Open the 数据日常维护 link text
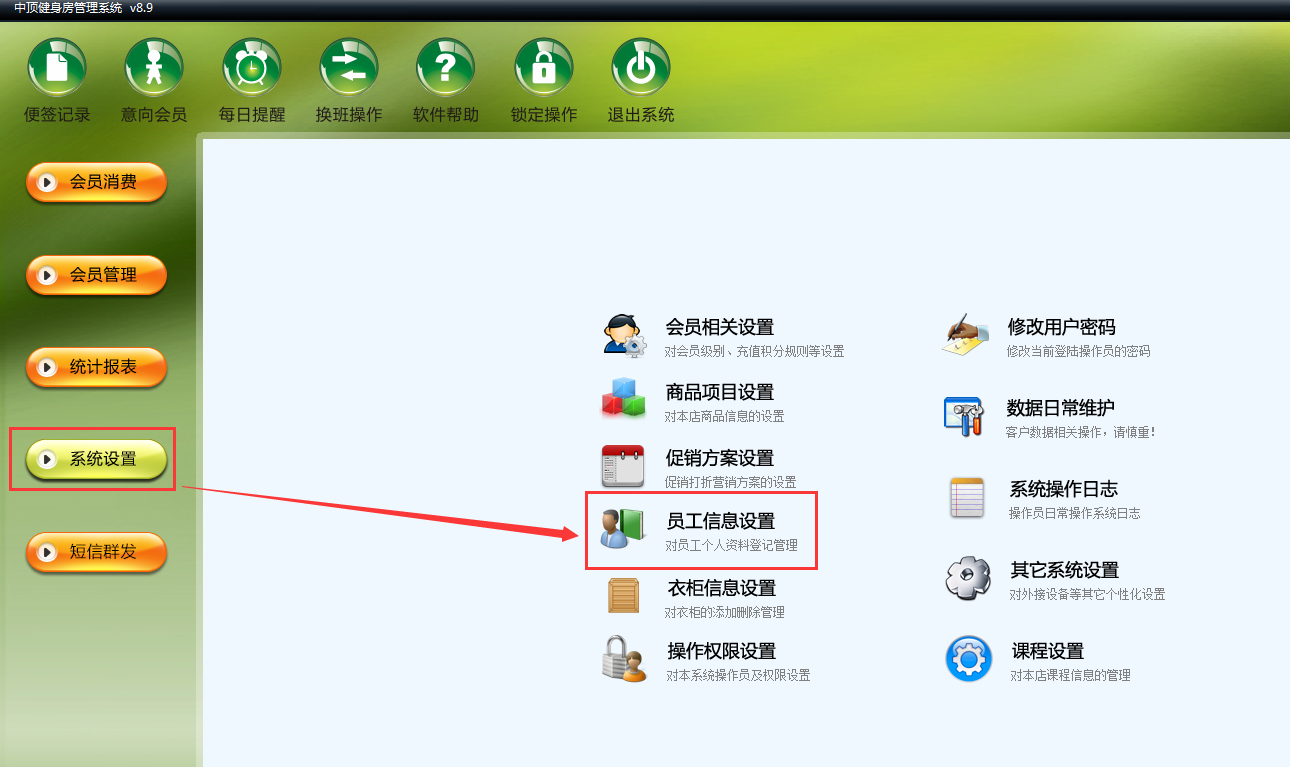The width and height of the screenshot is (1290, 767). (x=1061, y=408)
